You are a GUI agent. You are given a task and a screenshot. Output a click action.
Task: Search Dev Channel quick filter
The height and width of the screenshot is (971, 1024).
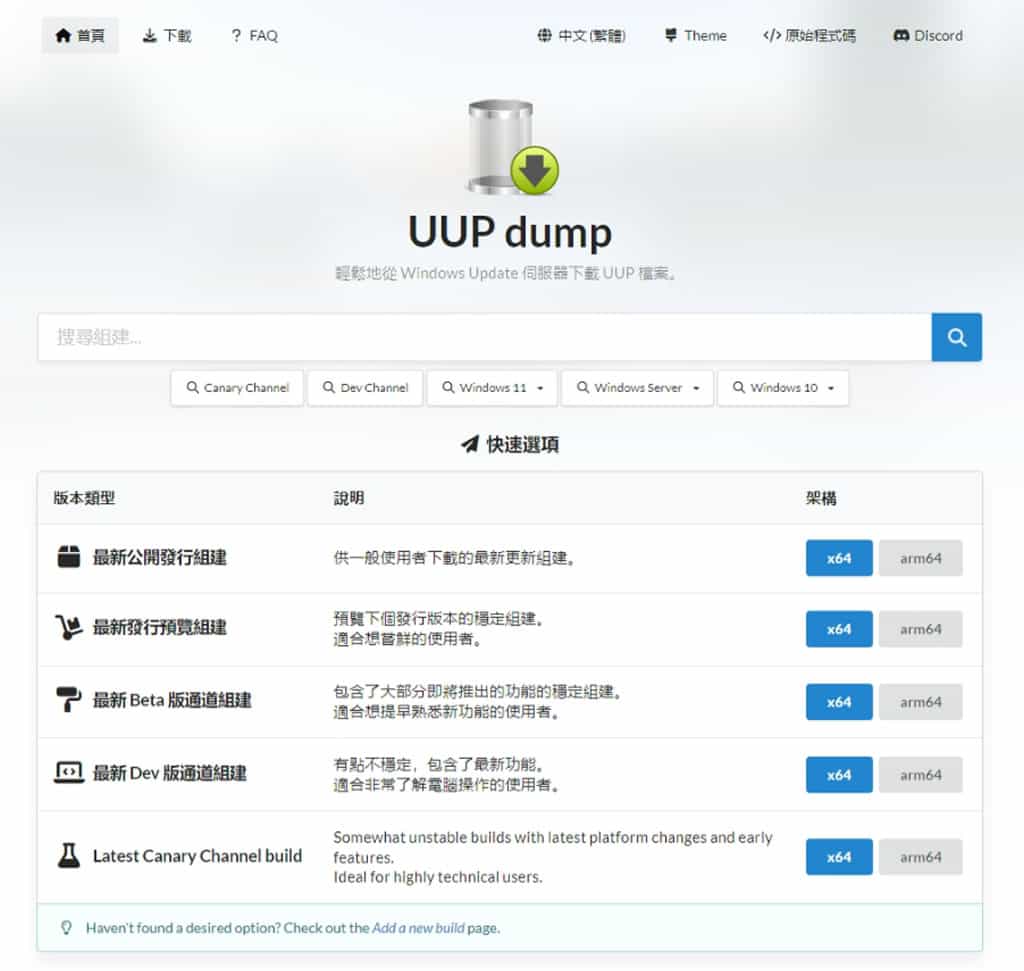click(x=365, y=388)
